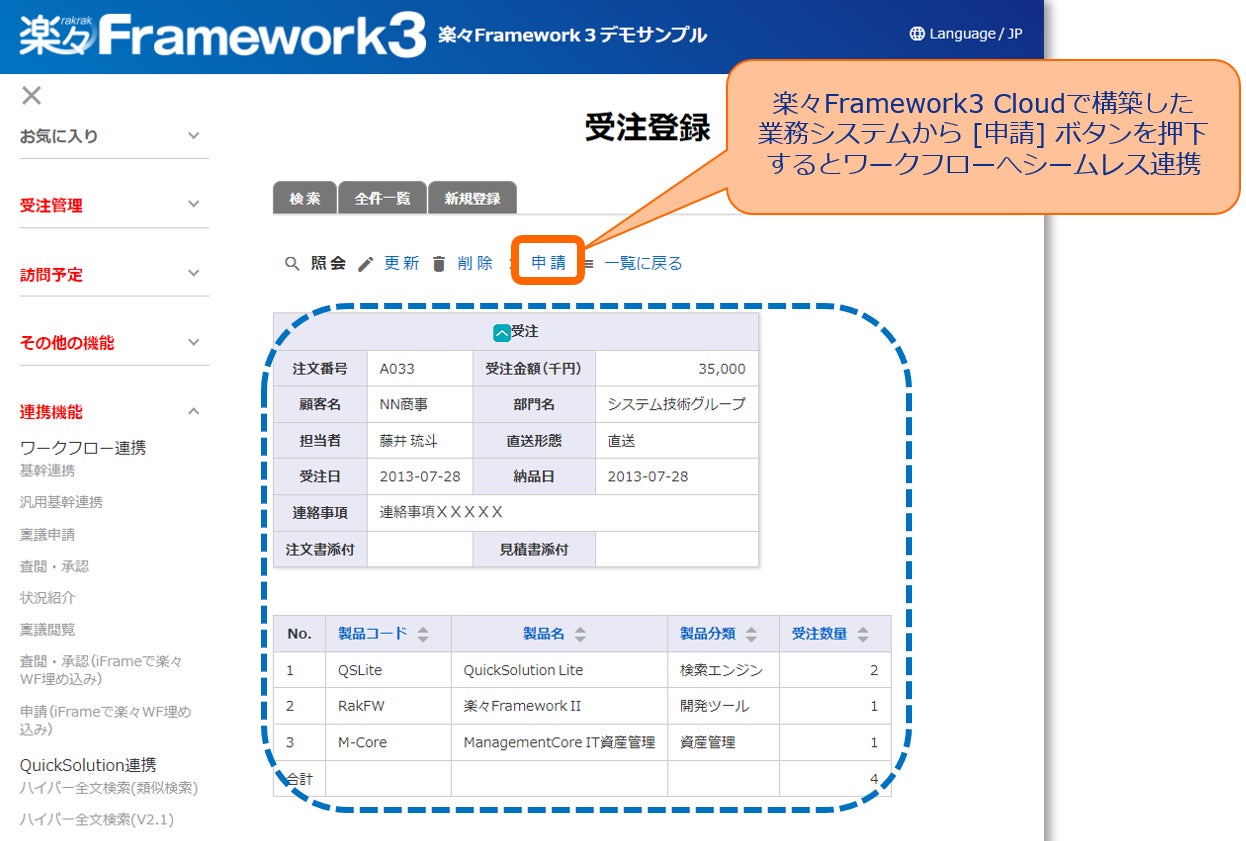Image resolution: width=1246 pixels, height=841 pixels.
Task: Click the 申請 link
Action: tap(548, 263)
